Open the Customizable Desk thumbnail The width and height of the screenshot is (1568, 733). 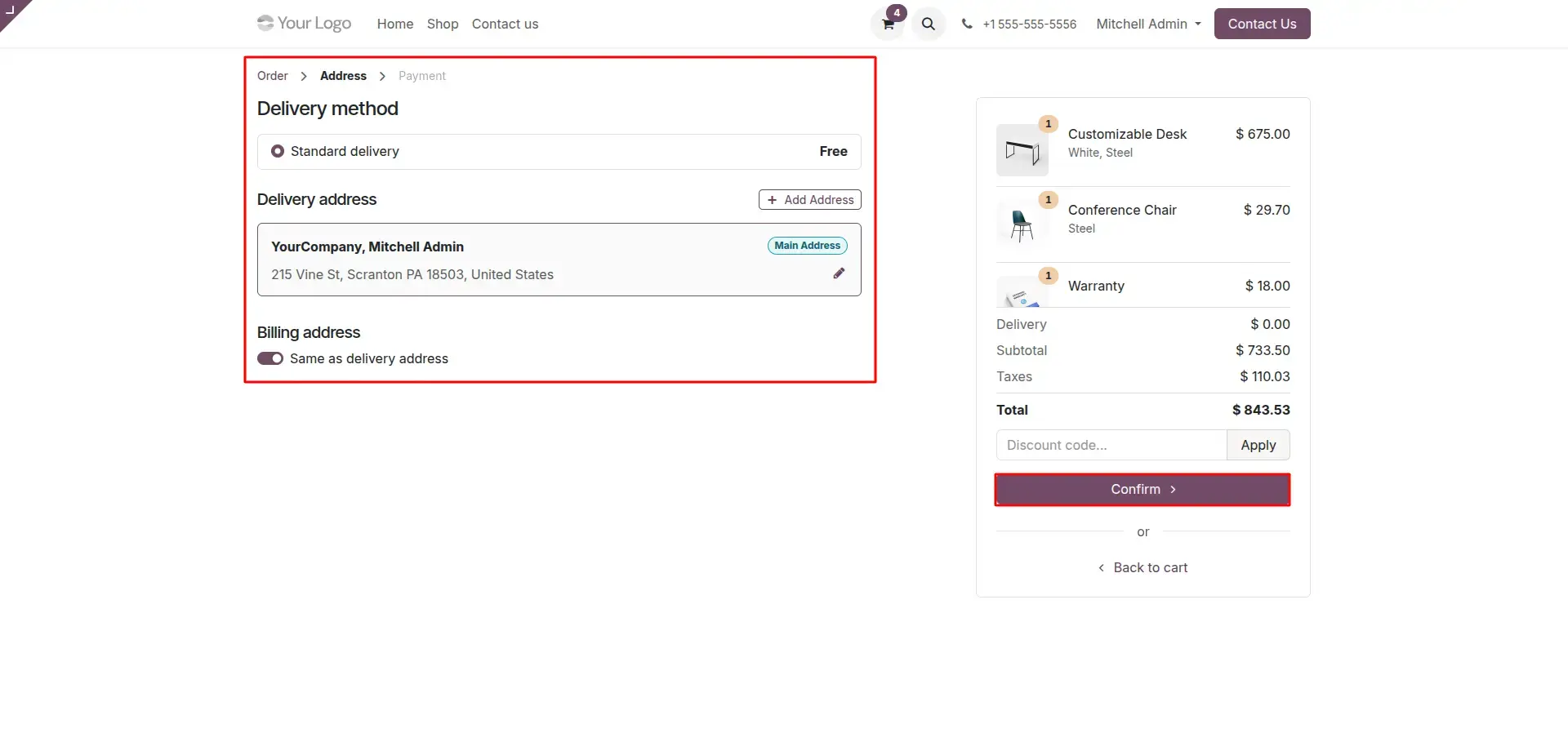1022,150
